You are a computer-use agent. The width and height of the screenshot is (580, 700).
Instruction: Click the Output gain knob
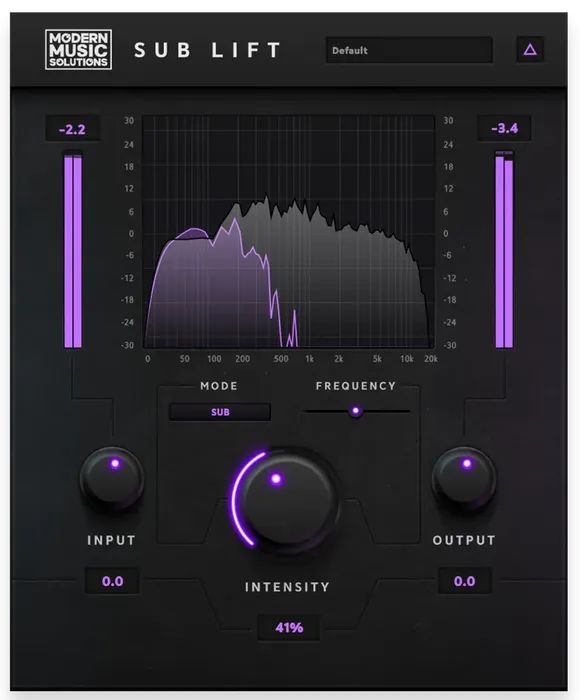click(x=464, y=479)
